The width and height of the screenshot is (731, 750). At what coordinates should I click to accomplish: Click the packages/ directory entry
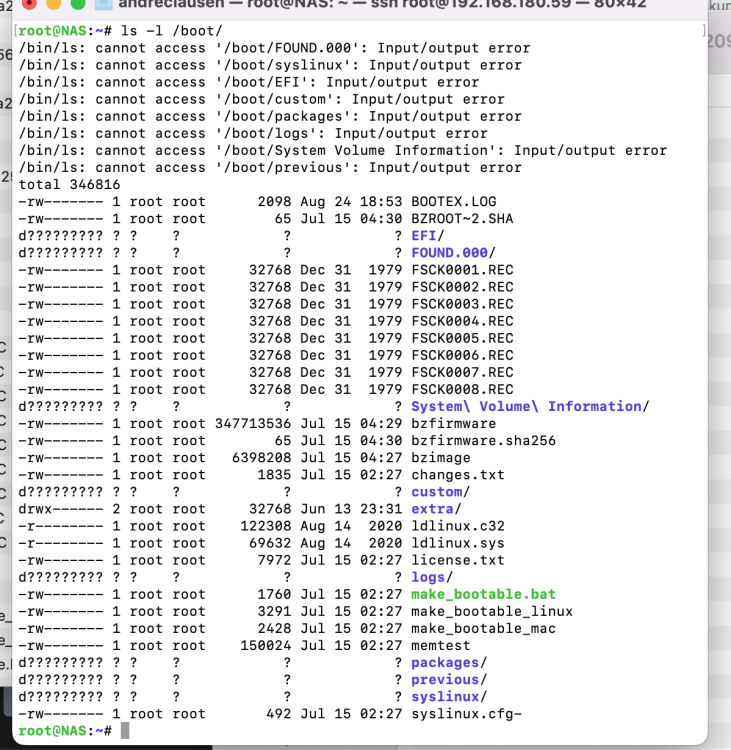tap(449, 663)
